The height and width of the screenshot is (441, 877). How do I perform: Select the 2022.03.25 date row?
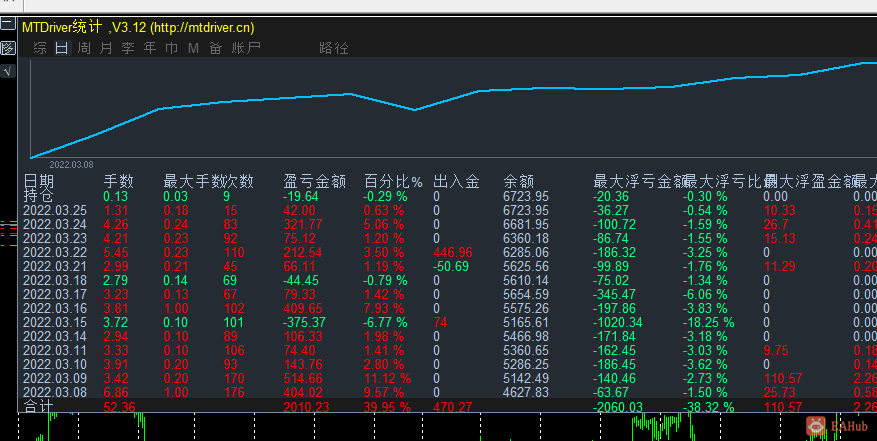(55, 210)
